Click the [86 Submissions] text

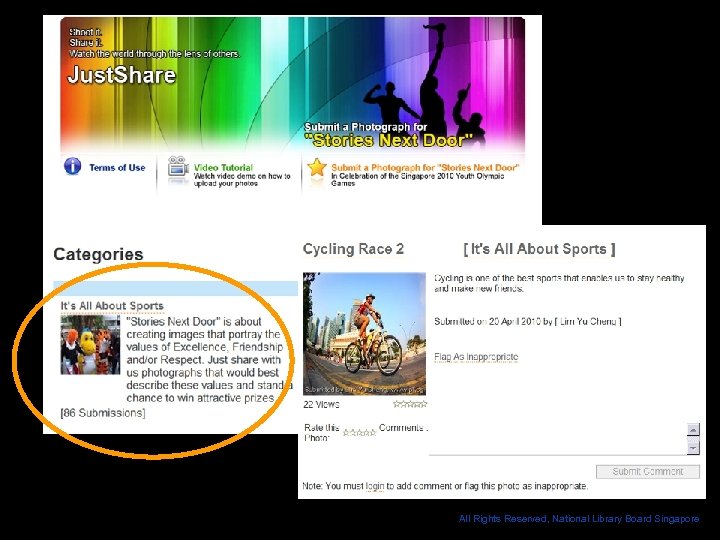(103, 413)
